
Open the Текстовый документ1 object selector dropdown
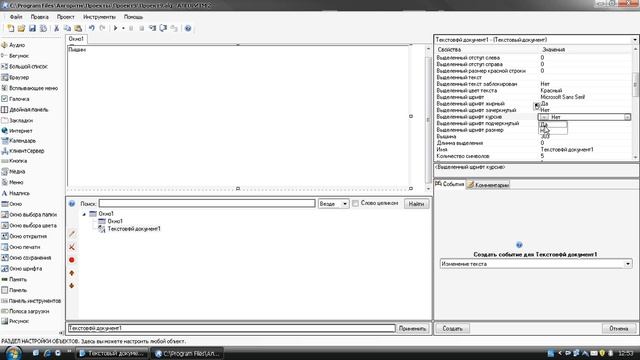point(634,40)
